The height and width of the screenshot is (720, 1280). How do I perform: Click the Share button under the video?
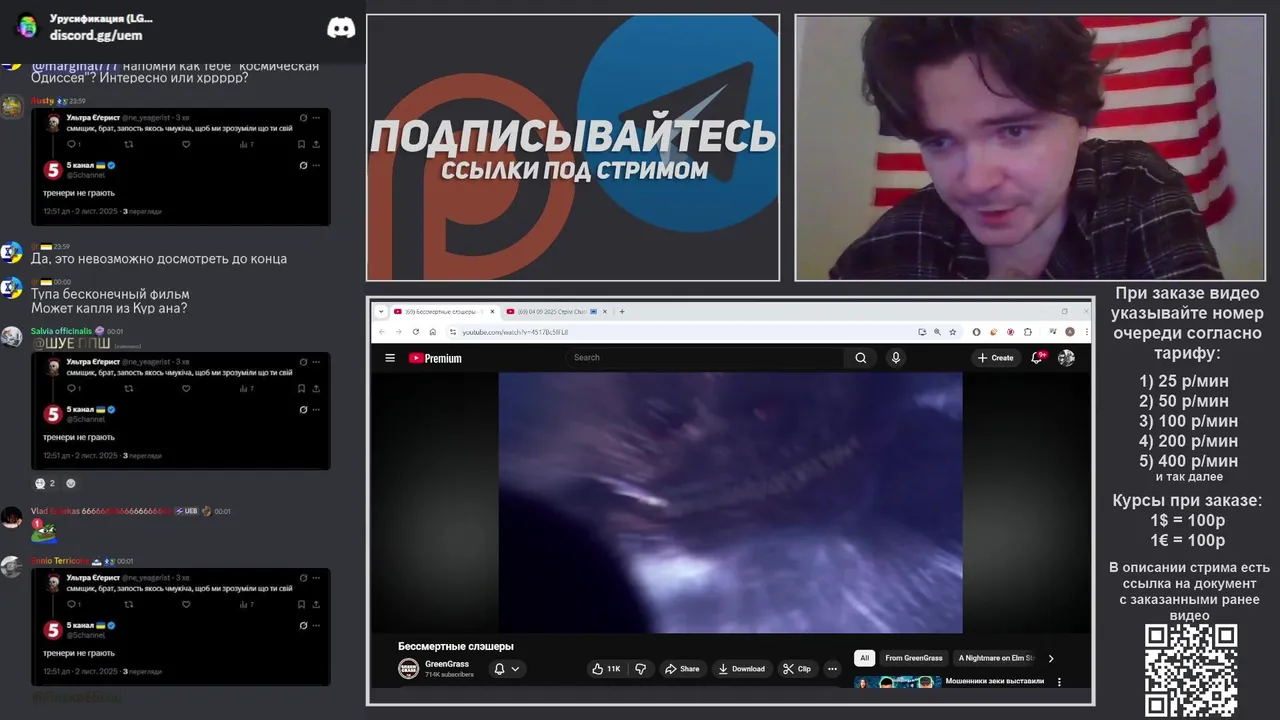point(683,669)
